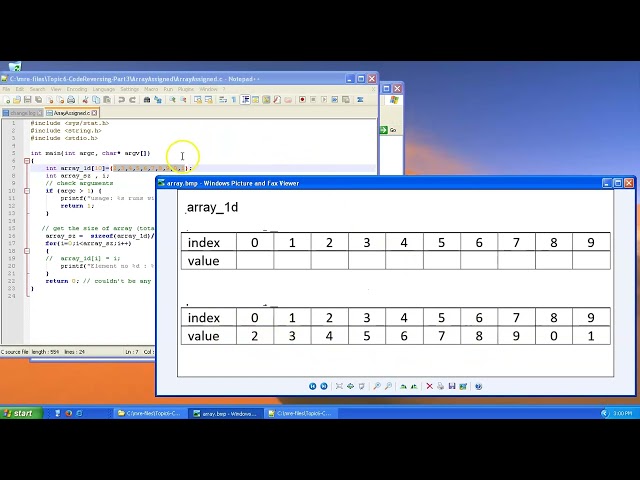Click the Copy icon in Notepad++ toolbar
This screenshot has height=480, width=640.
pyautogui.click(x=96, y=100)
